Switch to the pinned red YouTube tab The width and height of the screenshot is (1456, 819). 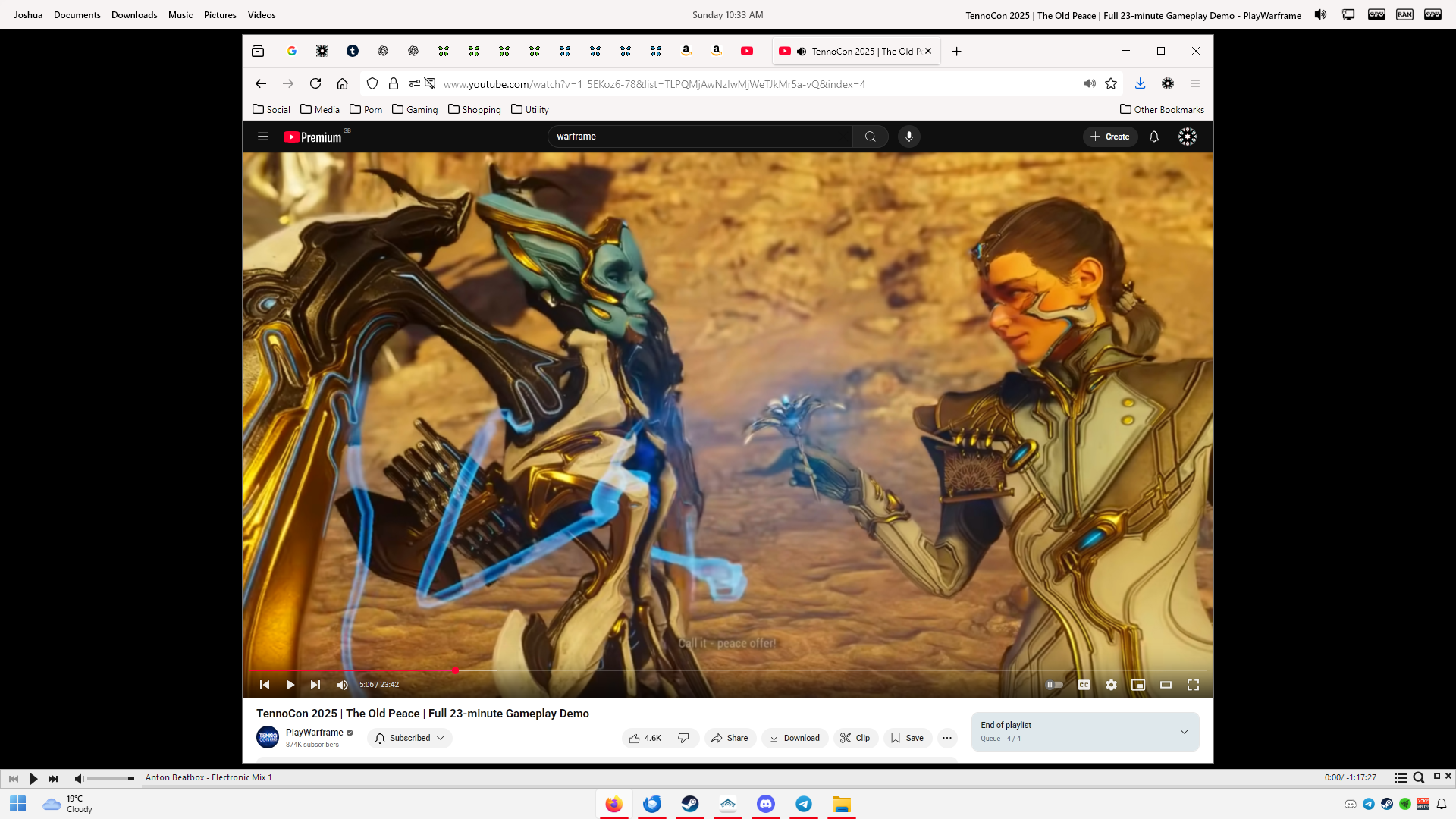[x=747, y=51]
